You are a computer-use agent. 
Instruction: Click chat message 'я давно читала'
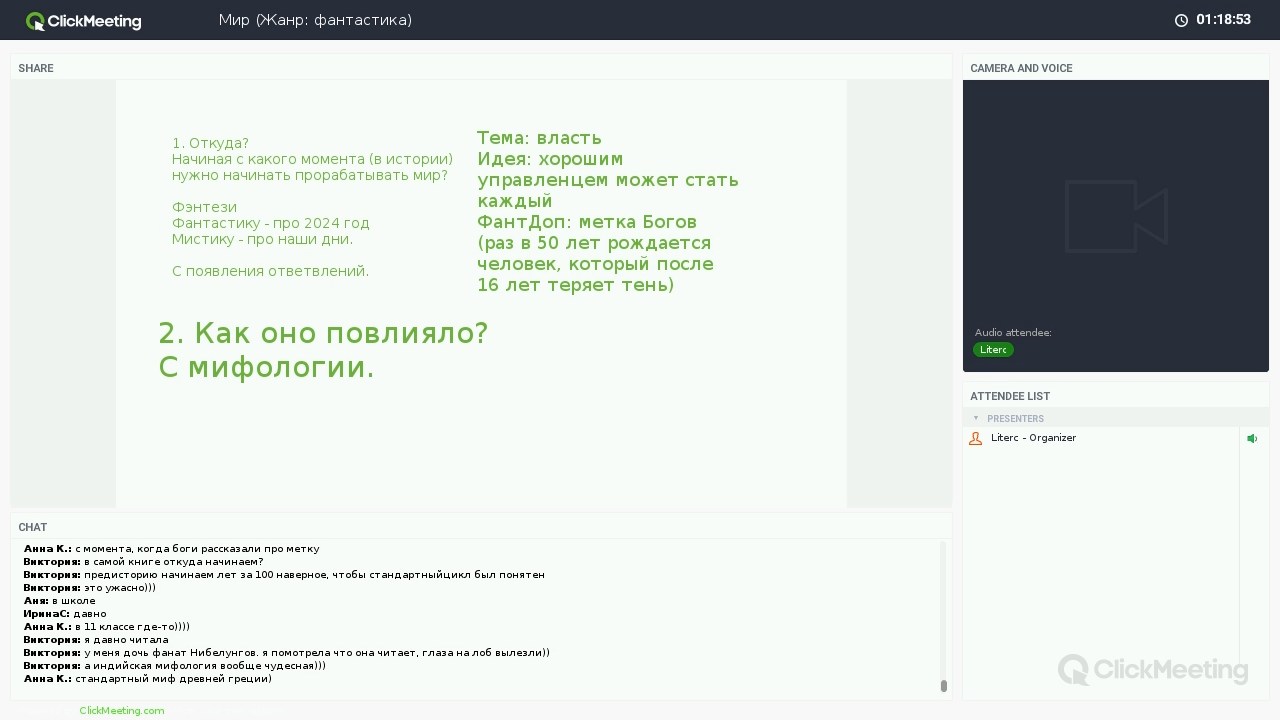click(x=126, y=640)
